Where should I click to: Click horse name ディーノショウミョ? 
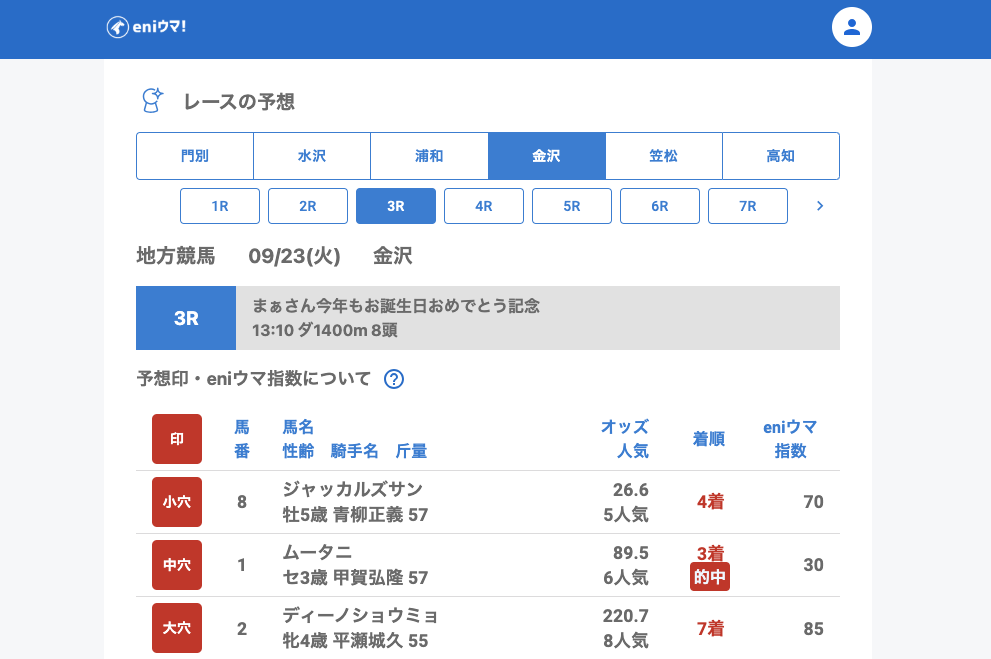tap(361, 615)
